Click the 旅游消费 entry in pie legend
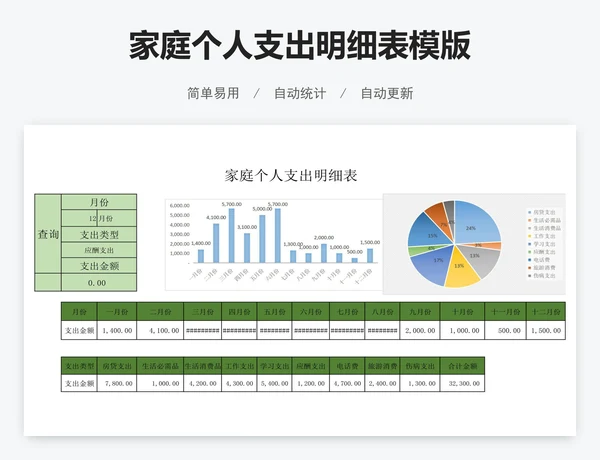 (541, 268)
